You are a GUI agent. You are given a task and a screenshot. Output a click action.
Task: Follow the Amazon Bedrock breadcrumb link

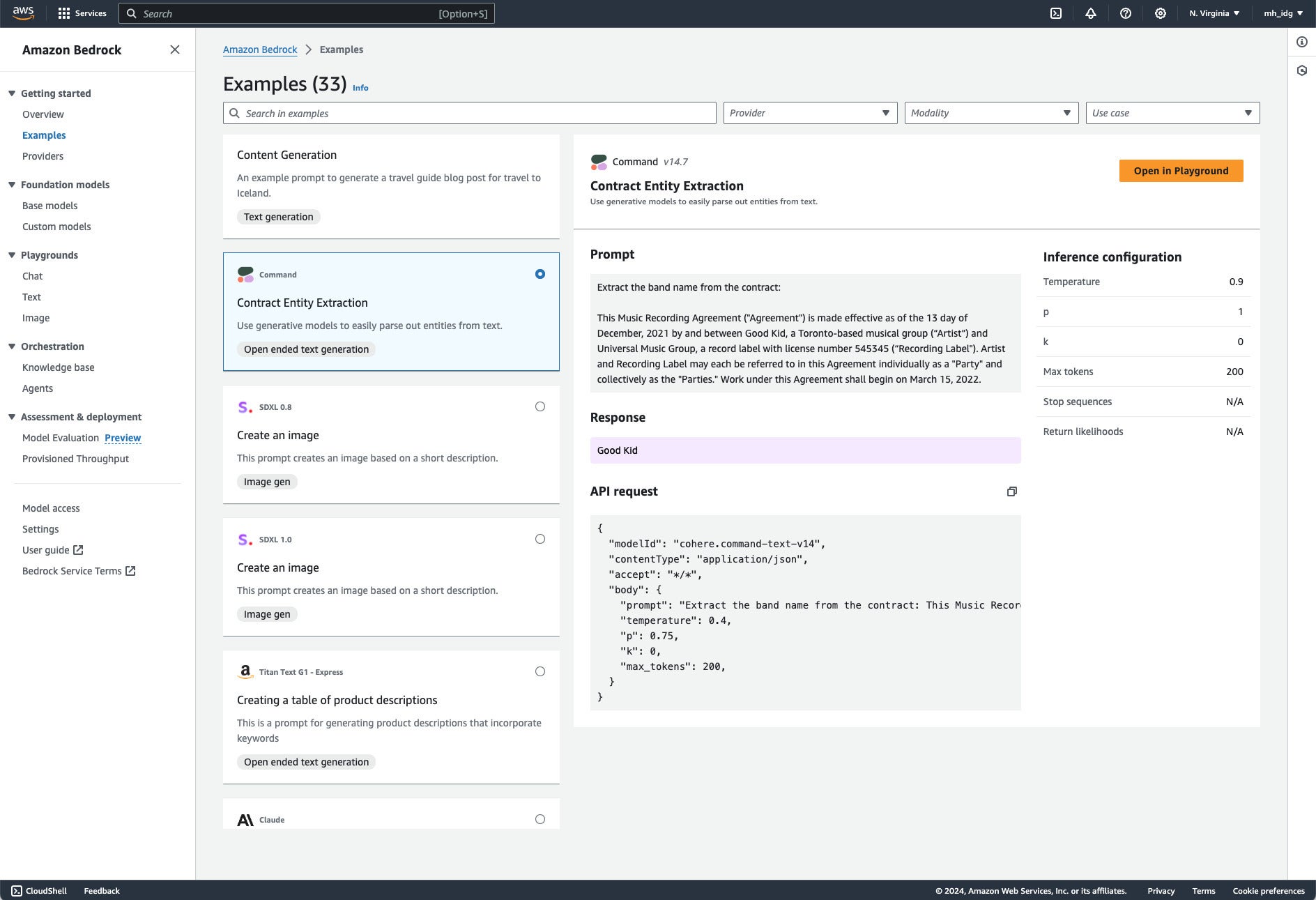[260, 49]
